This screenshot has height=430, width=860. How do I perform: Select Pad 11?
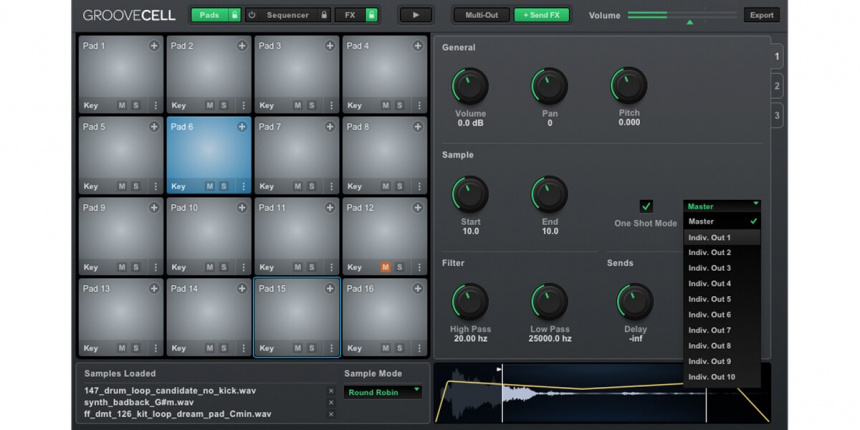point(297,236)
